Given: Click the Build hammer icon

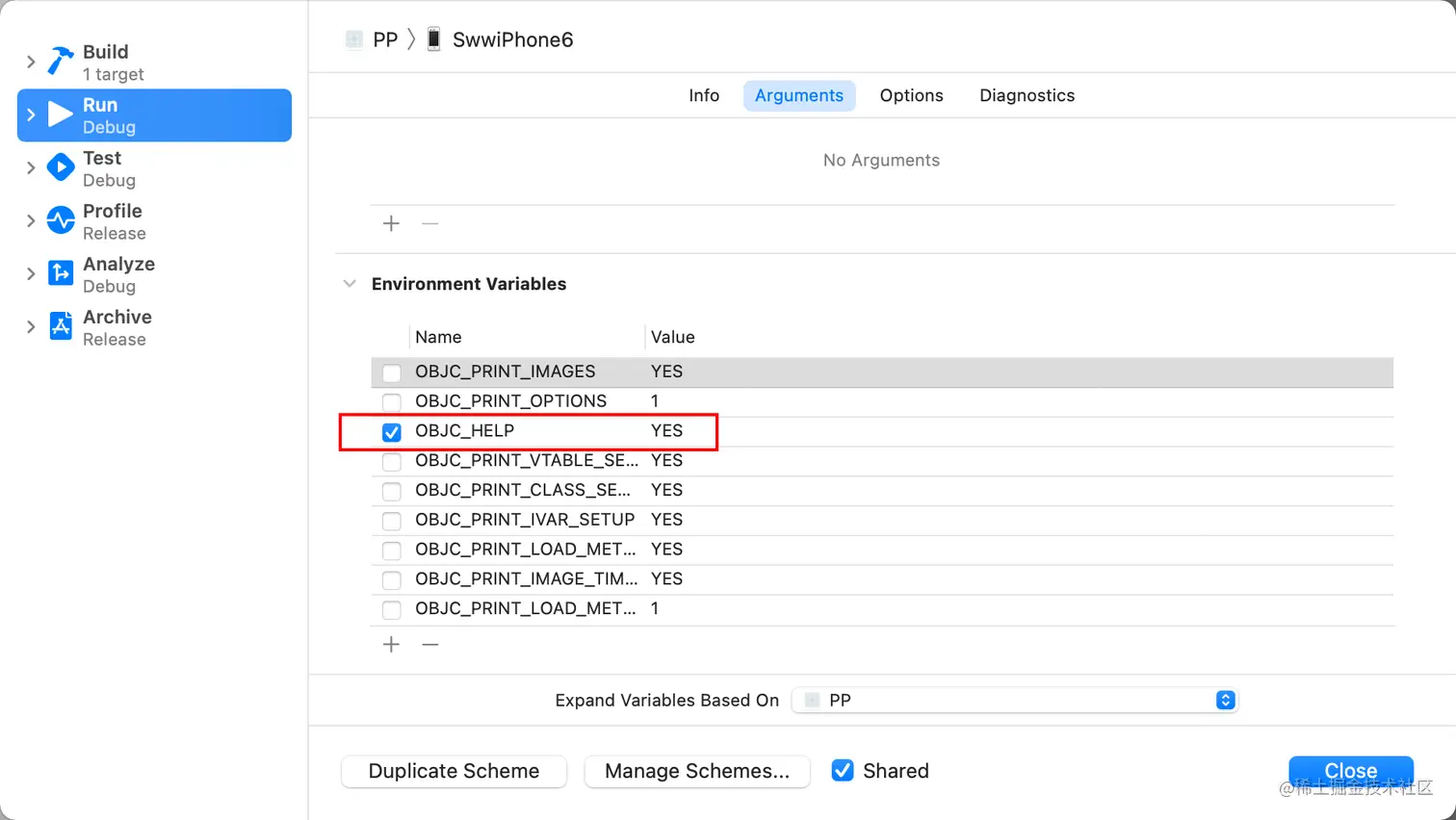Looking at the screenshot, I should pyautogui.click(x=61, y=63).
